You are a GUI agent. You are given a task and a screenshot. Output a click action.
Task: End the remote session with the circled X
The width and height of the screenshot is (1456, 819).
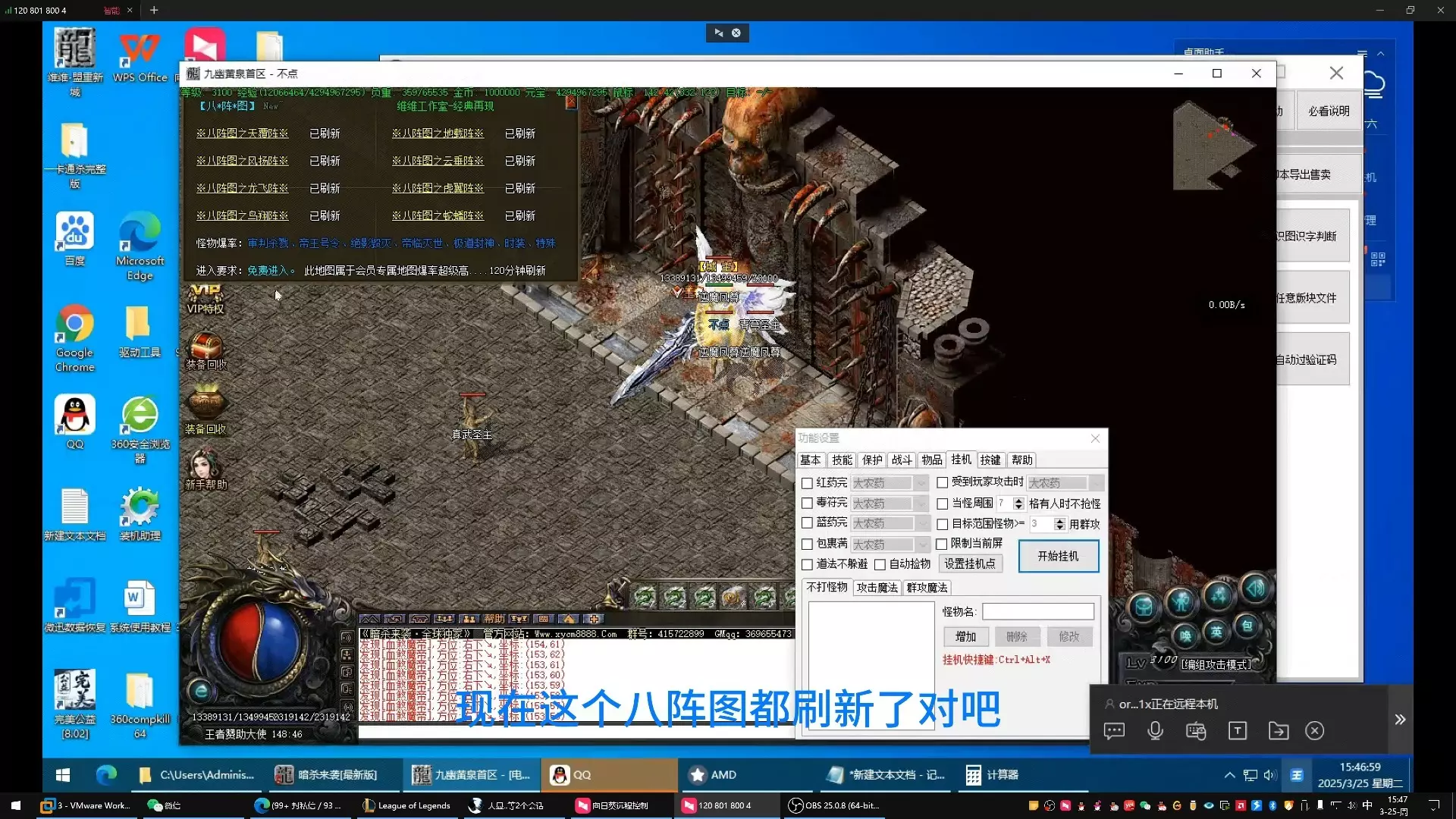pos(1314,731)
